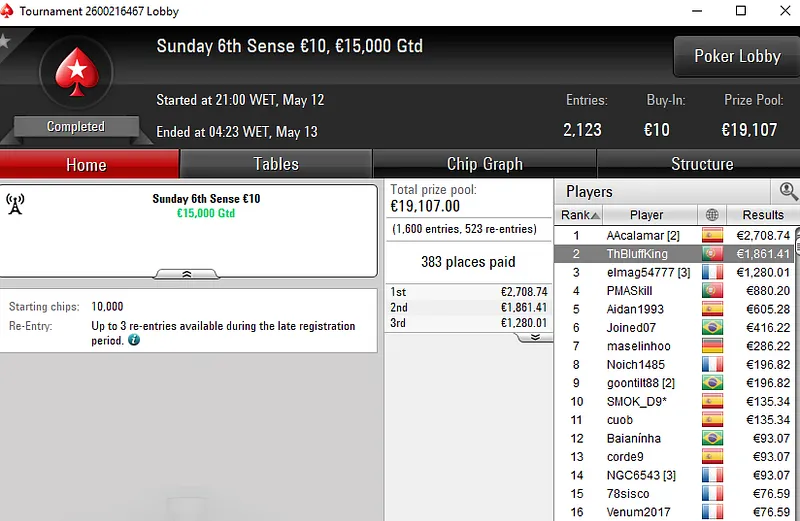The height and width of the screenshot is (521, 800).
Task: Sort by the Results column header
Action: [x=762, y=215]
